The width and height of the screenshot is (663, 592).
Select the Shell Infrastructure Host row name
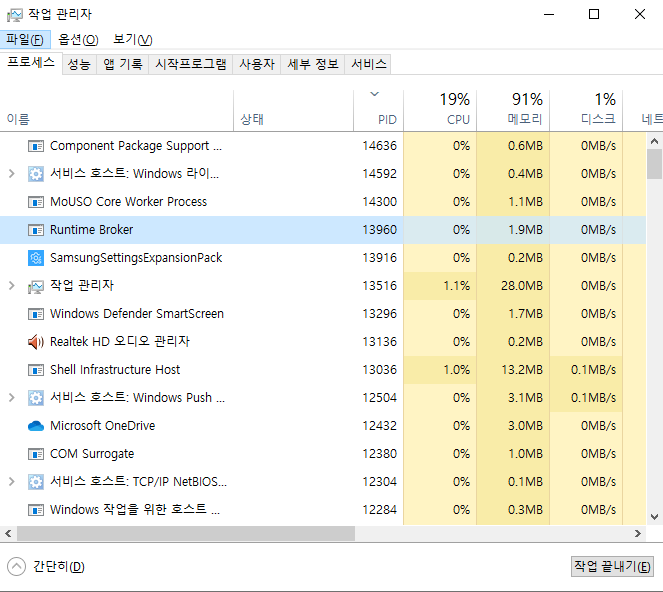click(115, 370)
